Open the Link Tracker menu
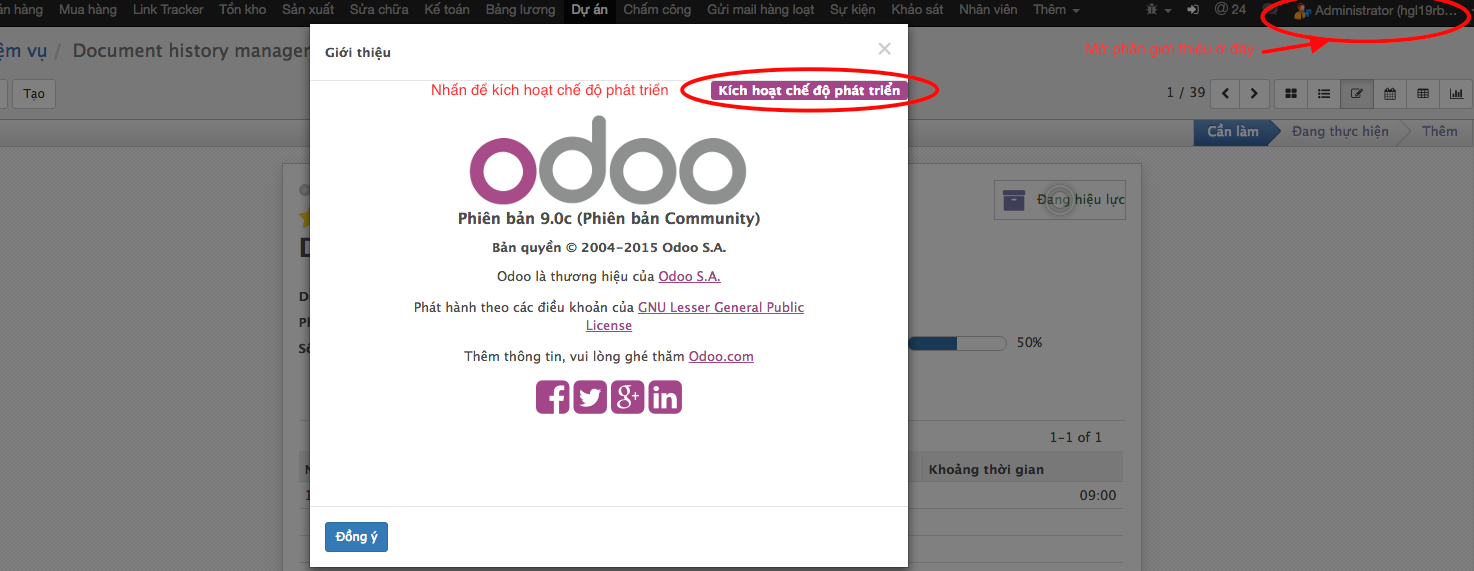 (x=168, y=10)
